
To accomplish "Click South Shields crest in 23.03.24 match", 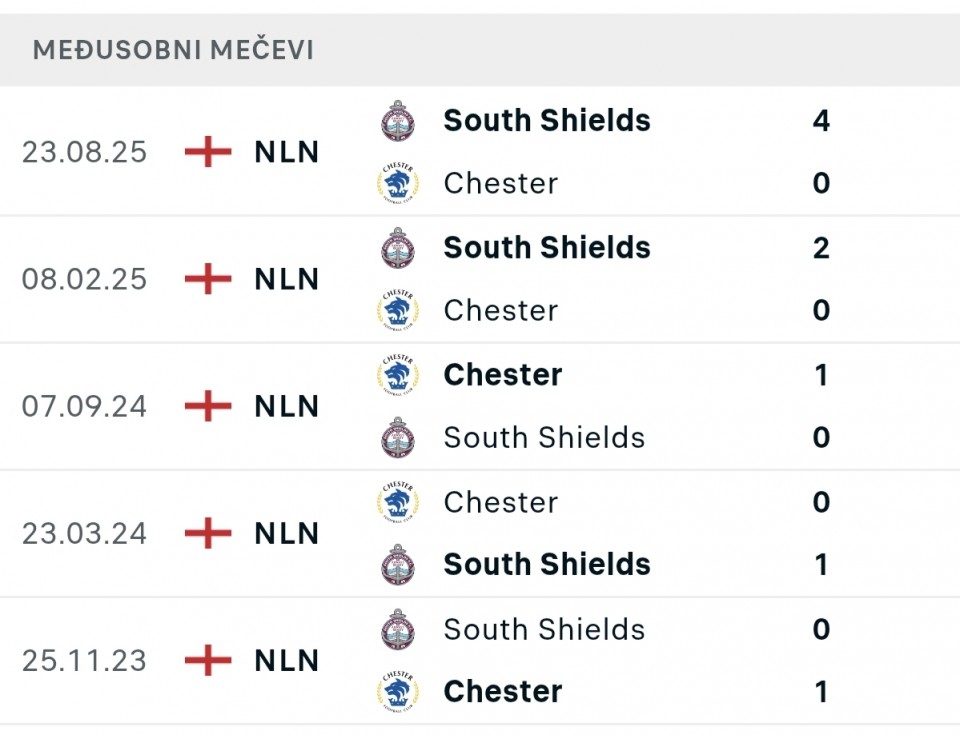I will 398,564.
